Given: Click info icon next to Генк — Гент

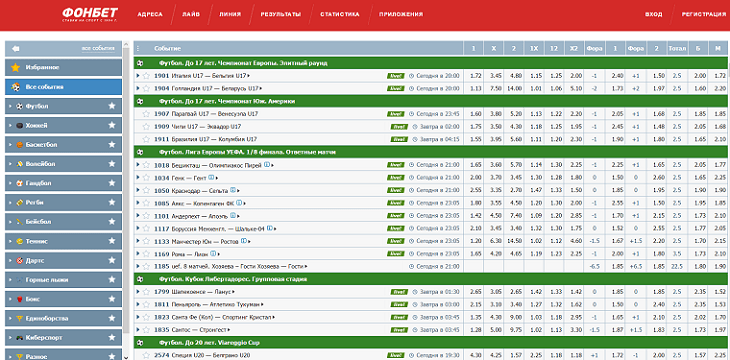Looking at the screenshot, I should 211,177.
